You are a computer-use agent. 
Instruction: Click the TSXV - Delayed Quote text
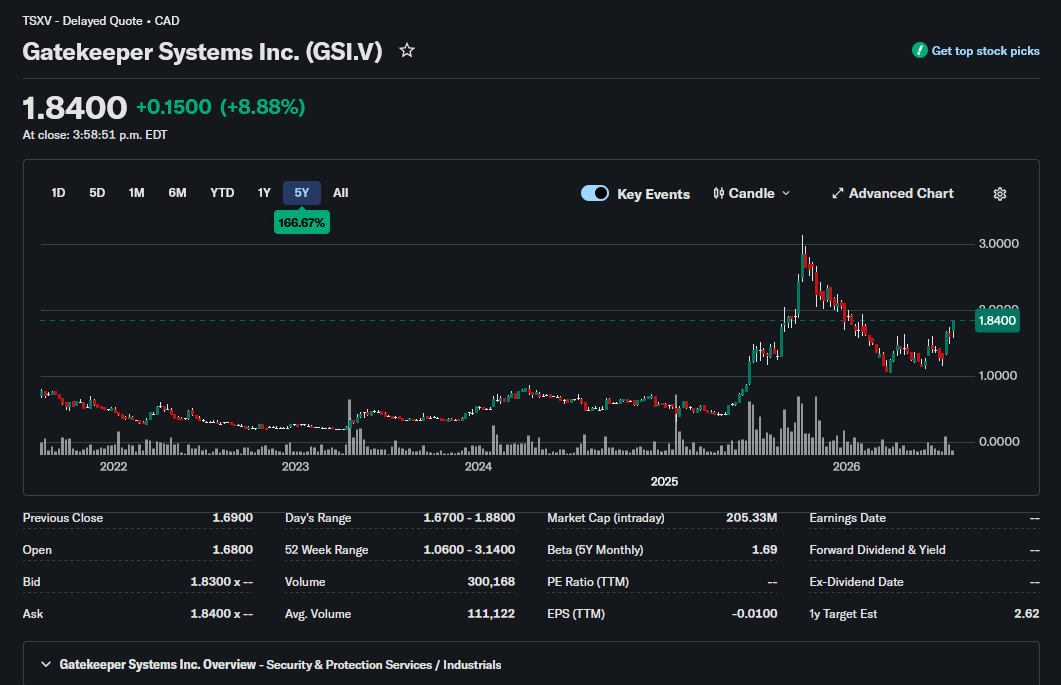[x=82, y=21]
